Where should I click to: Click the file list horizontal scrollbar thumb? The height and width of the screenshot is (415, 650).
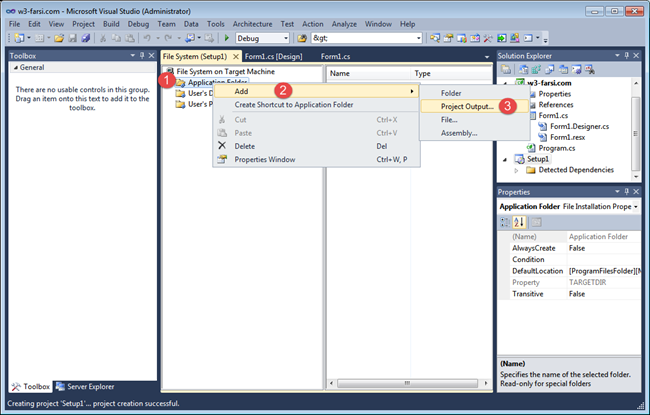pos(407,383)
